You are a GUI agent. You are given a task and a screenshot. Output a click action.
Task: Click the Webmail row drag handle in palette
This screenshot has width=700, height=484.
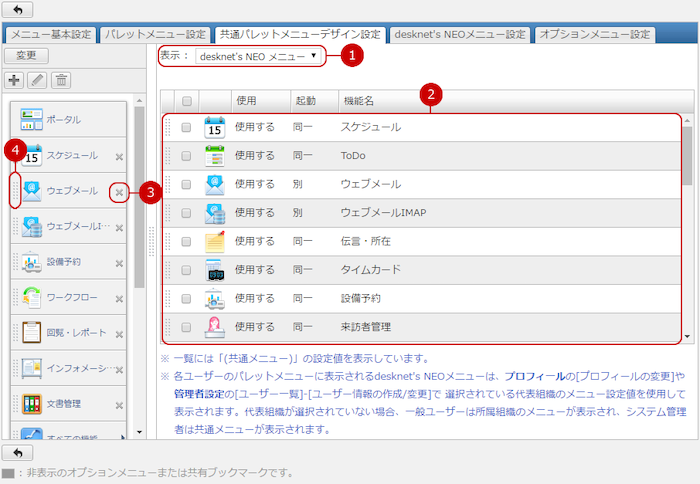[15, 191]
